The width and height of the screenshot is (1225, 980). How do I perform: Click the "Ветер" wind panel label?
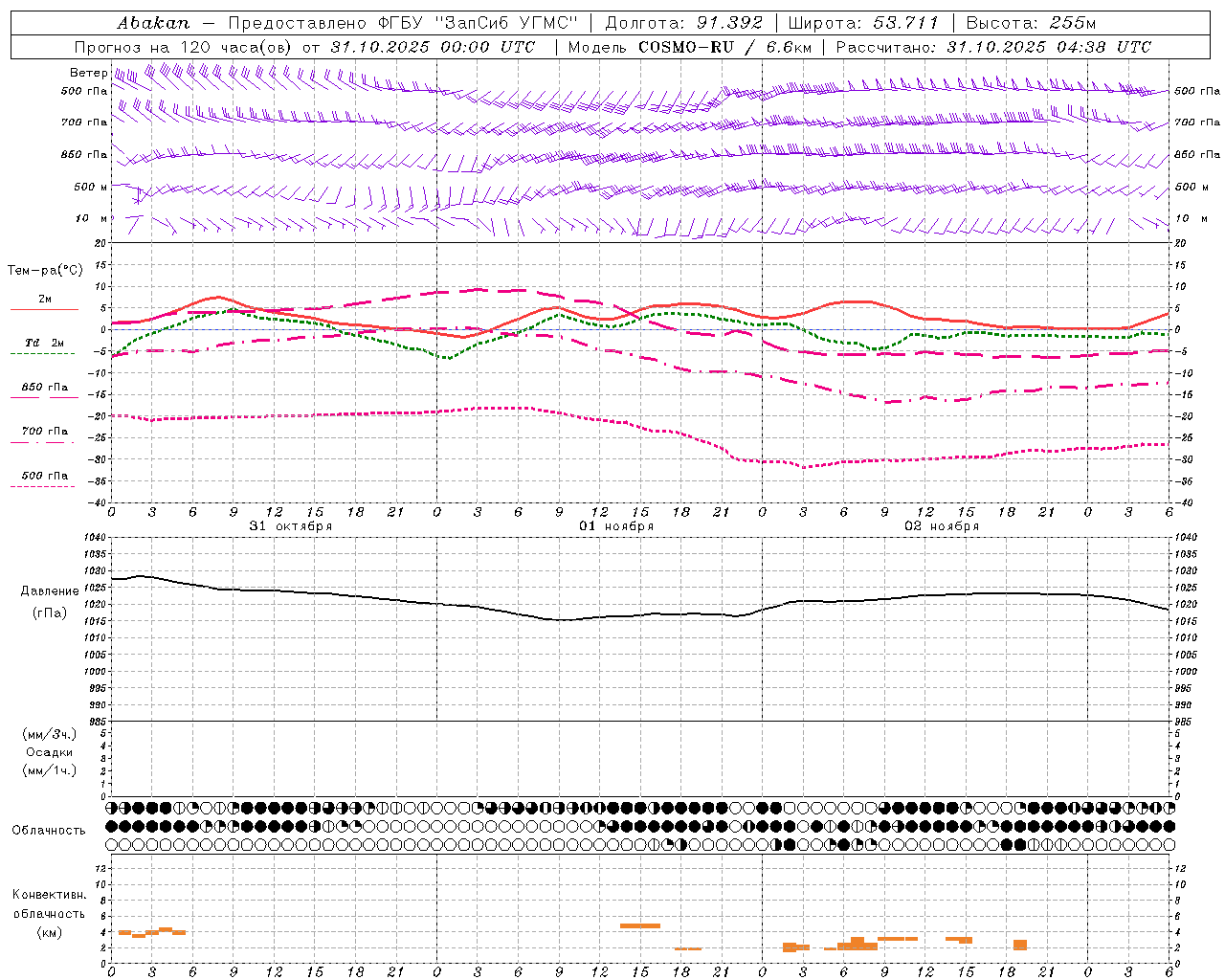(x=88, y=73)
